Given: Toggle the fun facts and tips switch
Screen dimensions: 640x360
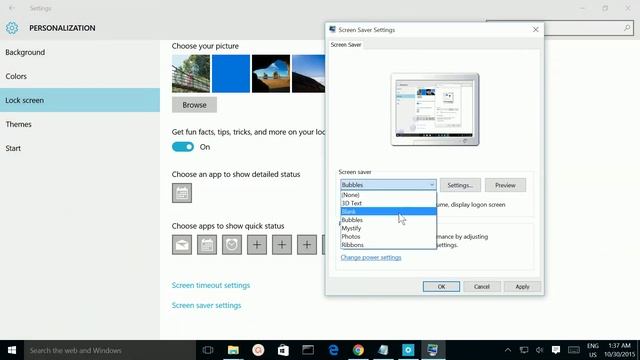Looking at the screenshot, I should click(183, 147).
